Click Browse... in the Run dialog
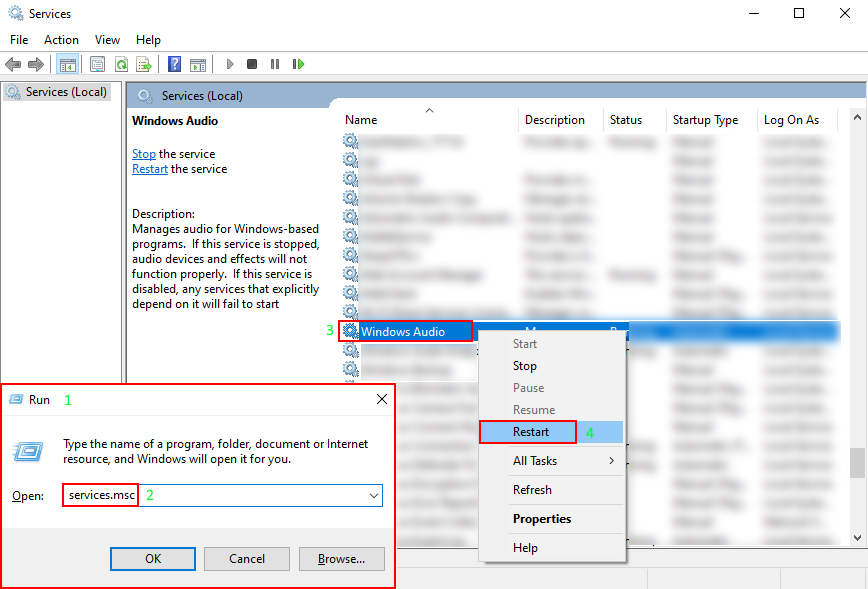The width and height of the screenshot is (868, 589). (342, 559)
